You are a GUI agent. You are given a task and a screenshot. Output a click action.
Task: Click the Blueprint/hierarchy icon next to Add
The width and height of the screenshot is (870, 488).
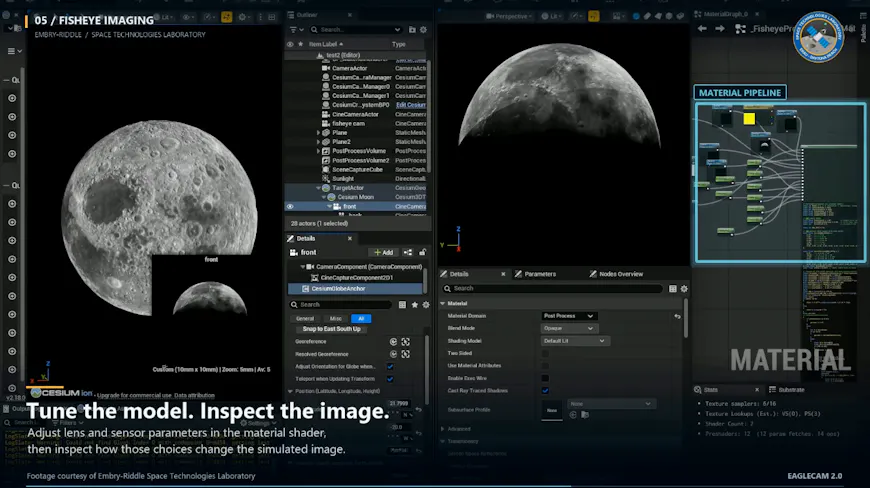[408, 252]
